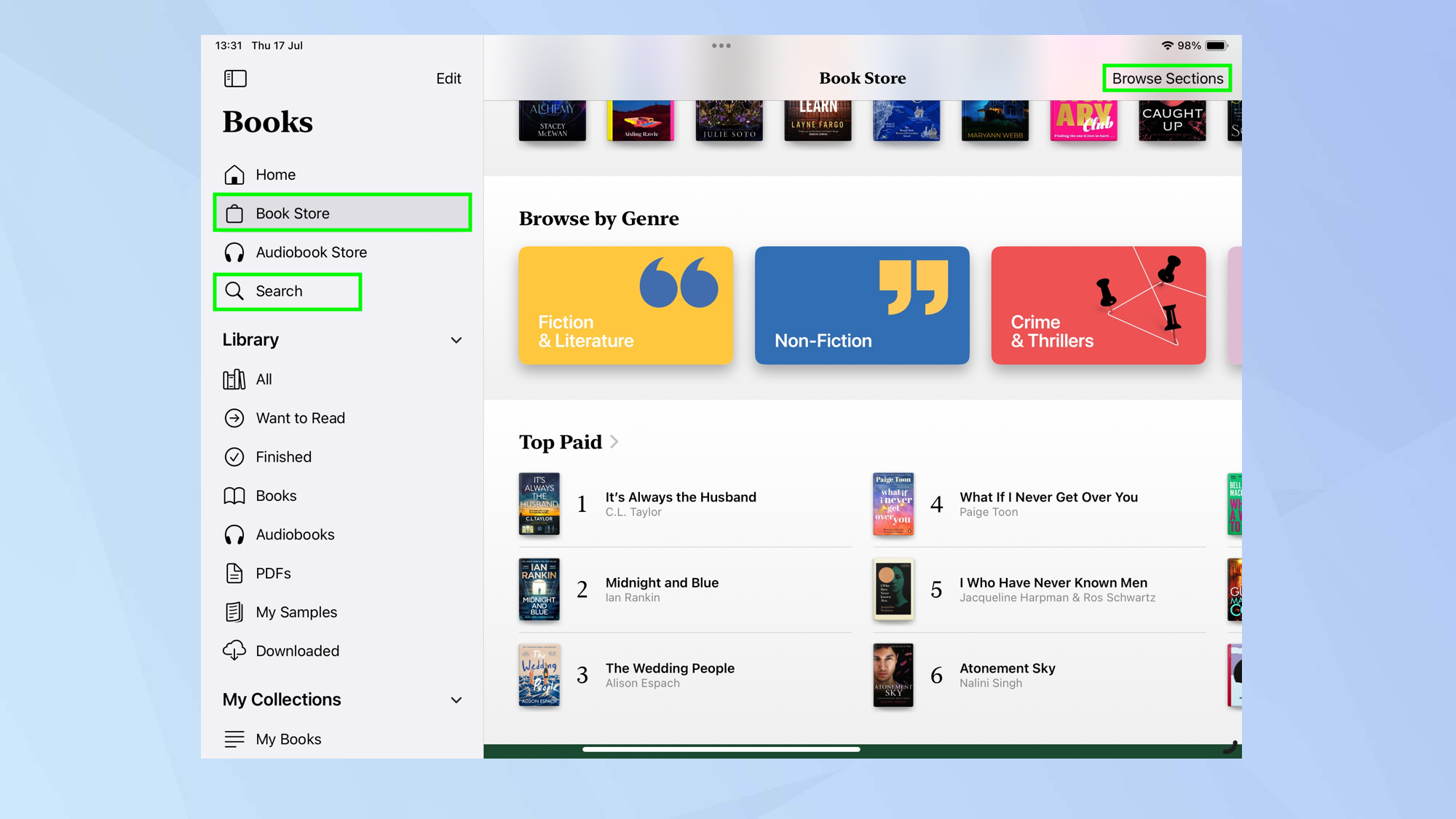Click the Audiobook Store headphones icon

click(234, 253)
